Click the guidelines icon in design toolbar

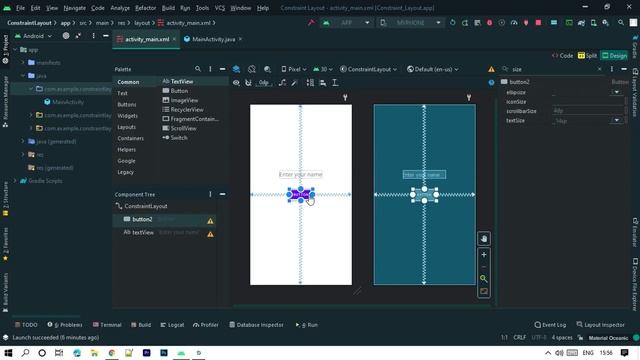click(335, 83)
